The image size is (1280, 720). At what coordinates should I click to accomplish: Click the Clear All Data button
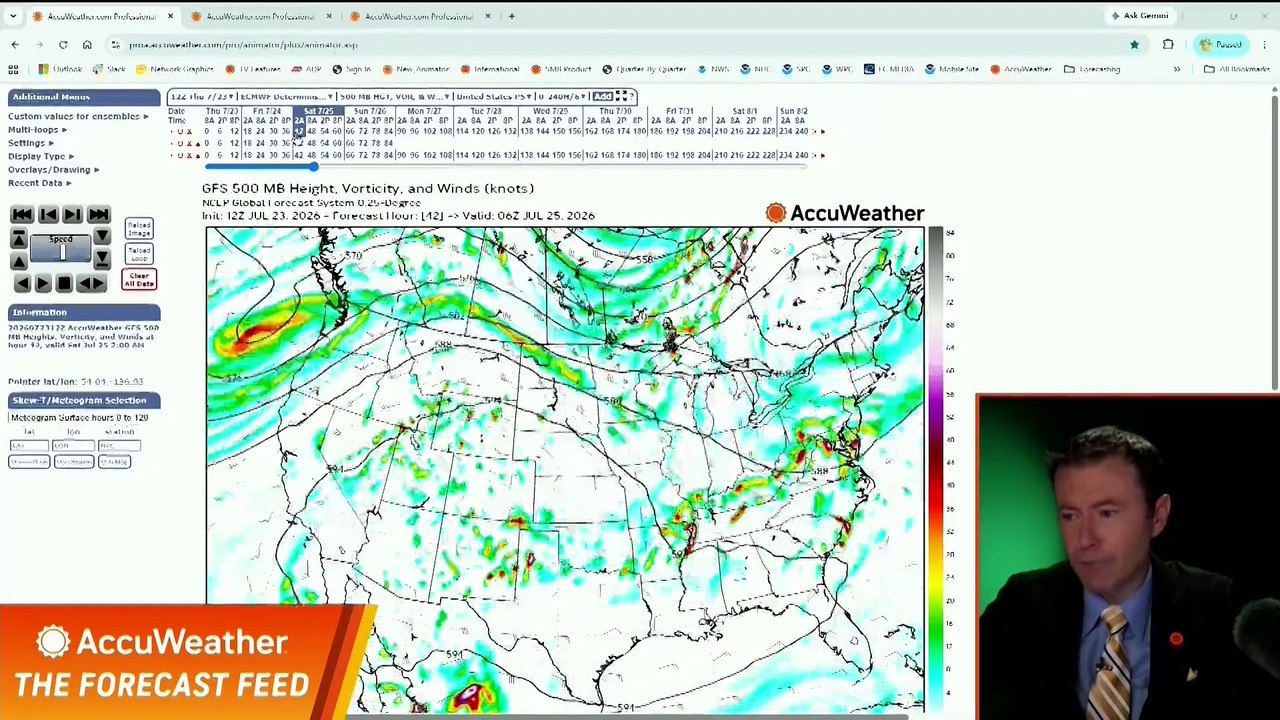139,279
